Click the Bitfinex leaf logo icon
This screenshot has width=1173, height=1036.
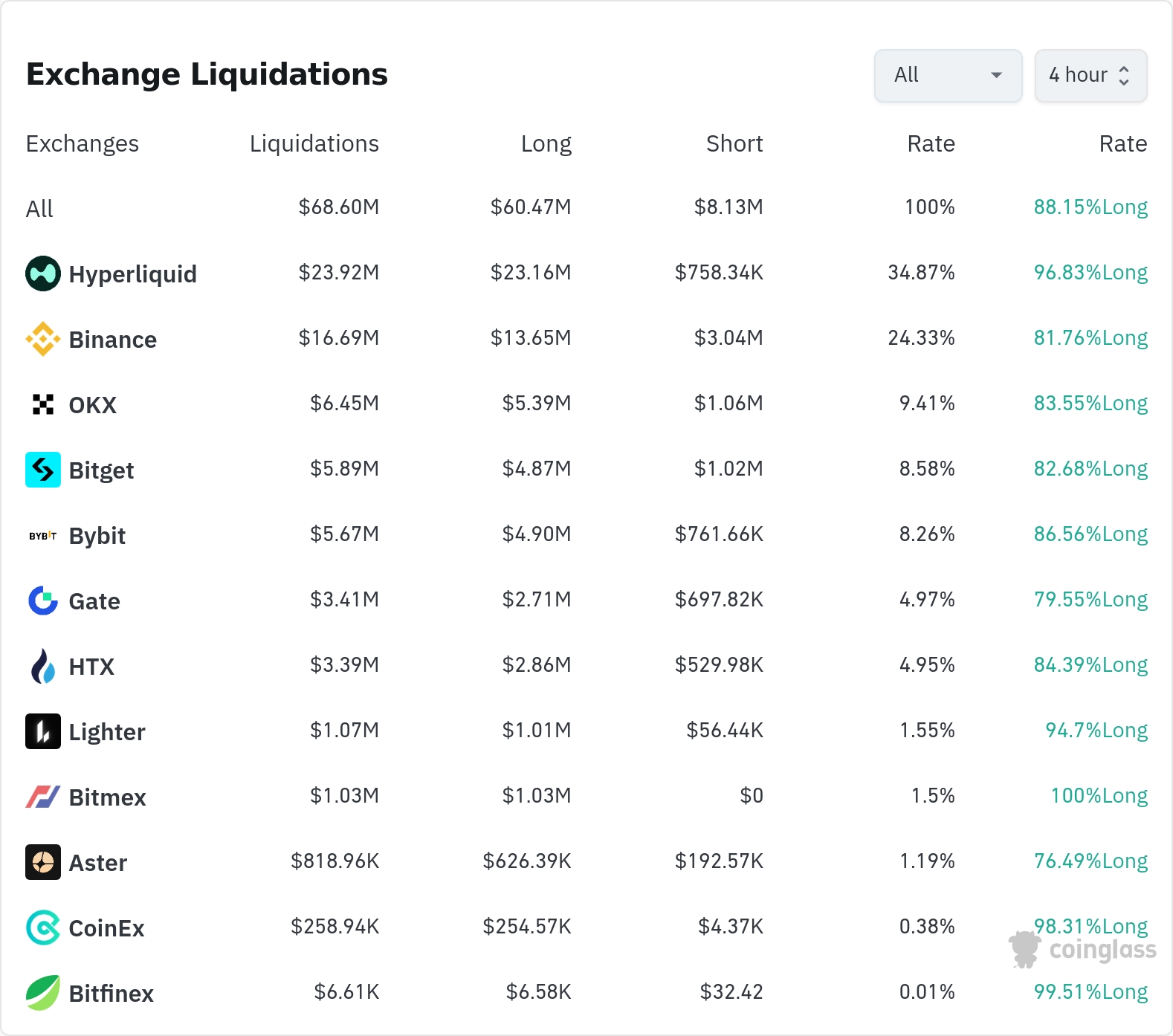tap(43, 993)
